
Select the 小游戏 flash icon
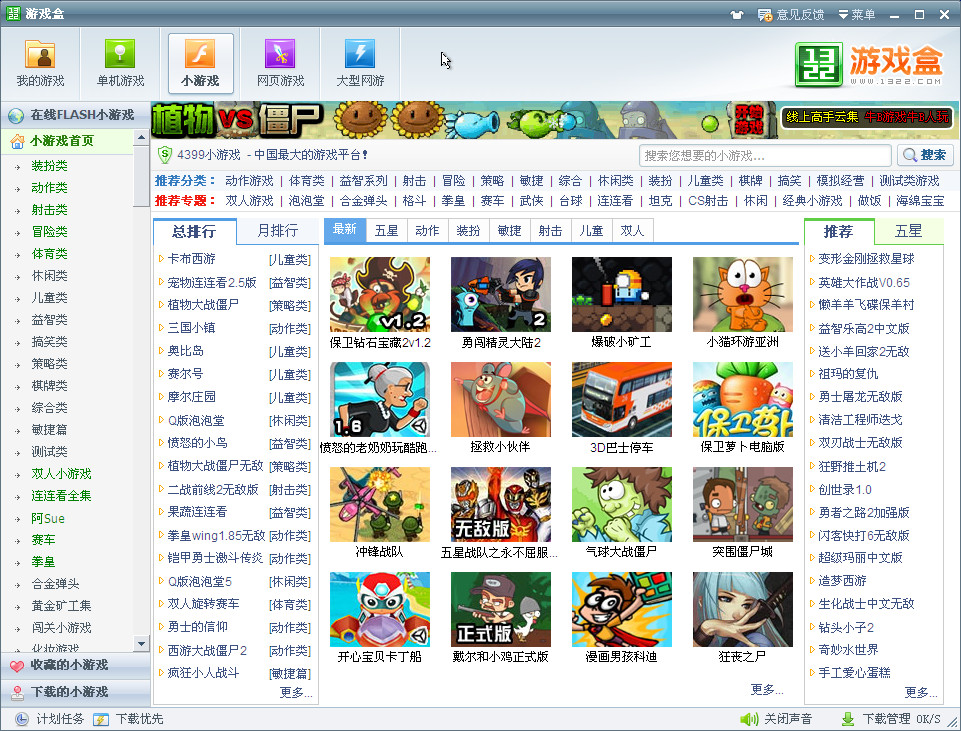[200, 55]
